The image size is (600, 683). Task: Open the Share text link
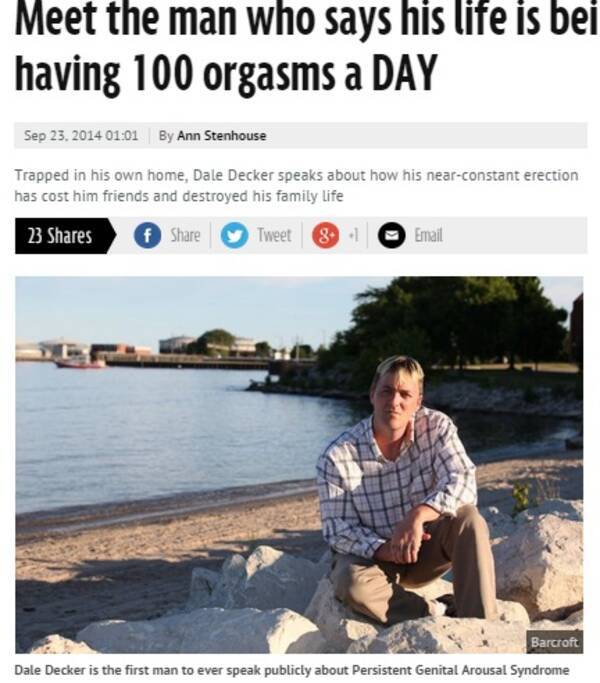tap(185, 235)
